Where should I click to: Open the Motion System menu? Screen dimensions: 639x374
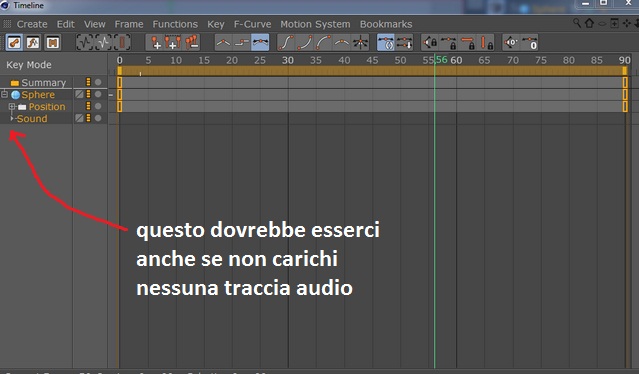pos(315,24)
